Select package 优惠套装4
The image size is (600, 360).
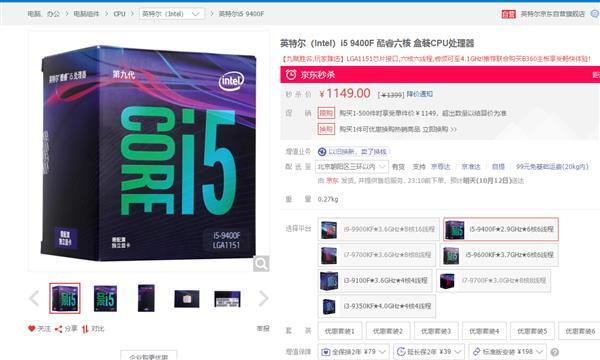484,331
